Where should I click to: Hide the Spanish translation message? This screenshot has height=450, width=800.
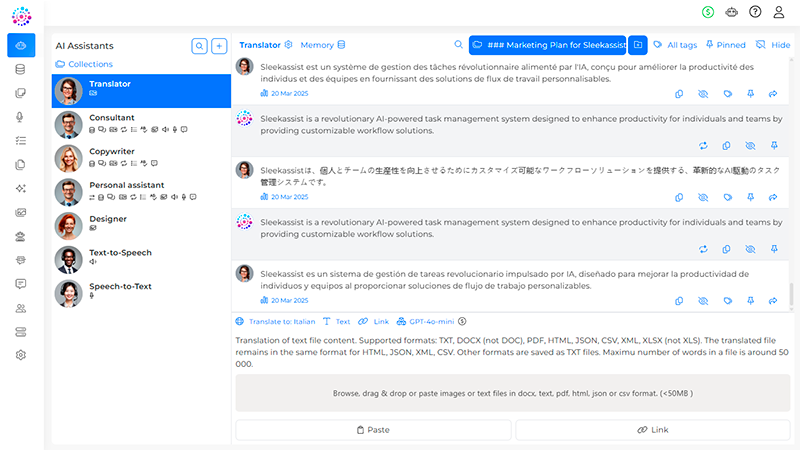(x=703, y=301)
